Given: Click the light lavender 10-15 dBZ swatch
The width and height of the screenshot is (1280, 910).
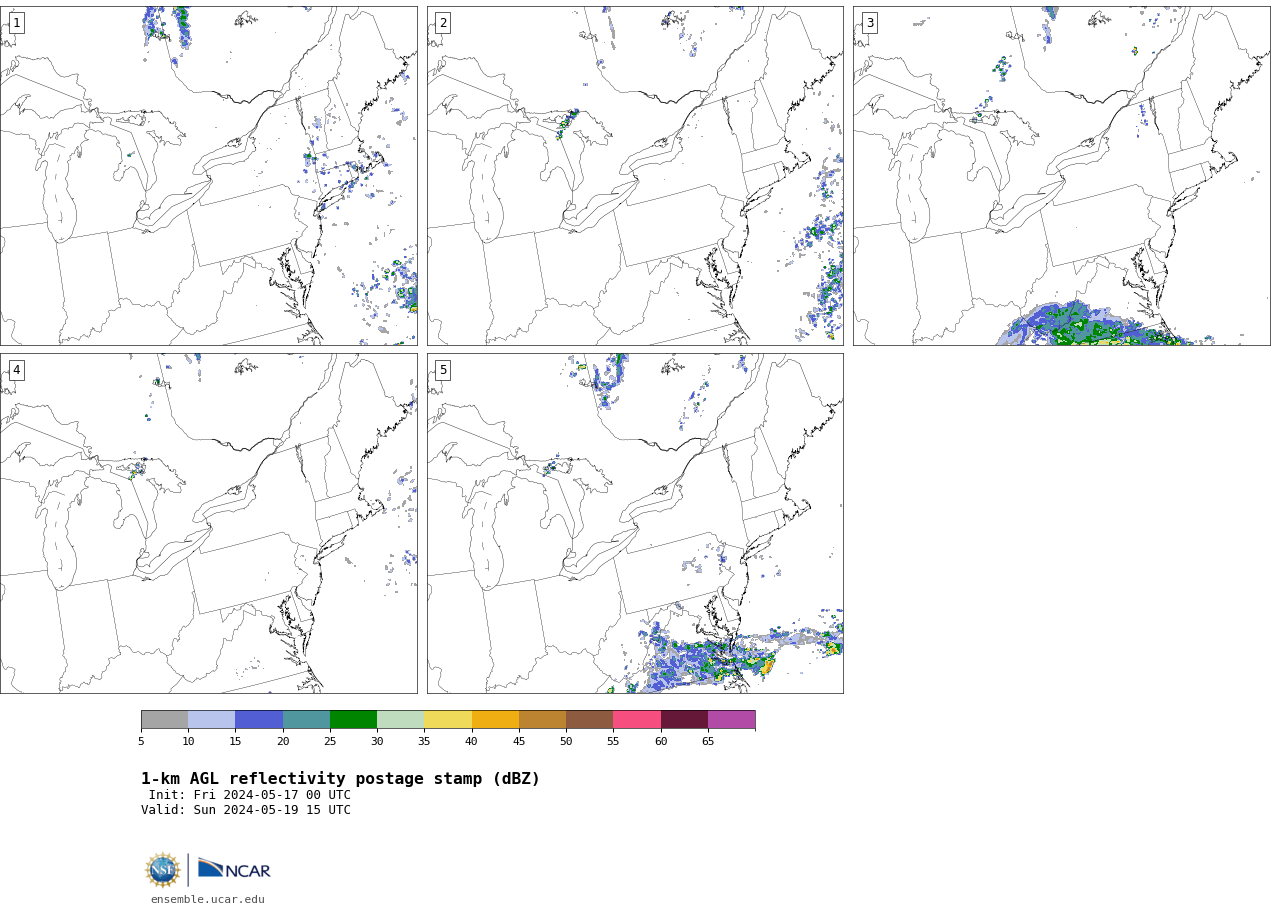Looking at the screenshot, I should click(x=211, y=720).
